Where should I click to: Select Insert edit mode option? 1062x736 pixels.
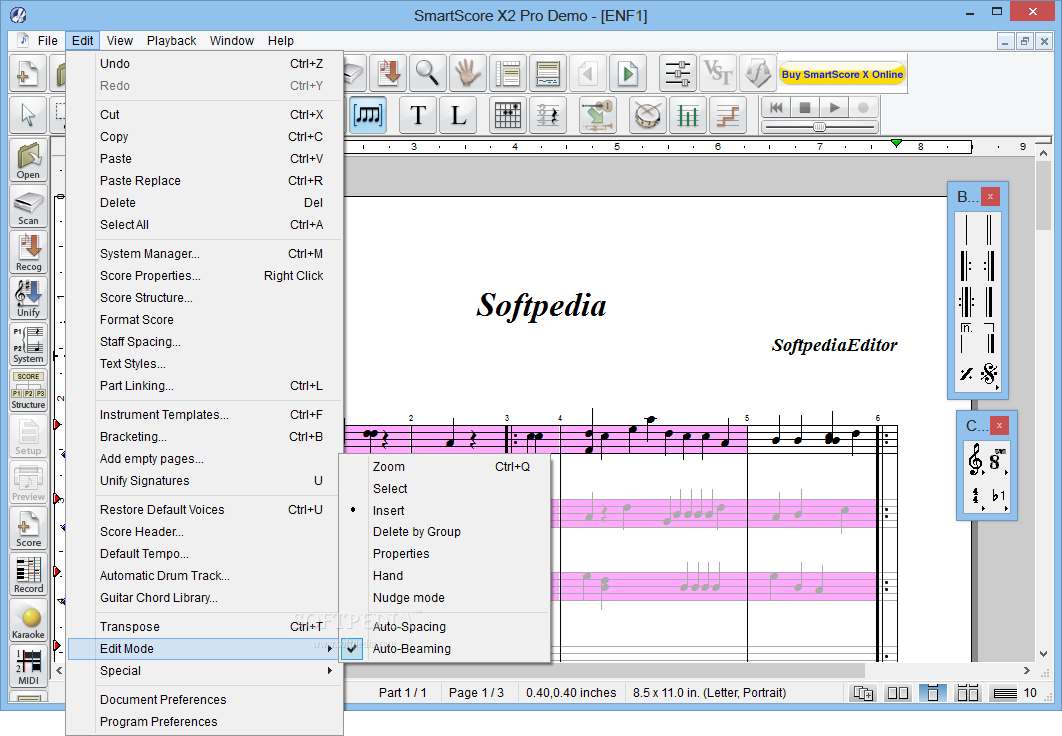pos(388,511)
